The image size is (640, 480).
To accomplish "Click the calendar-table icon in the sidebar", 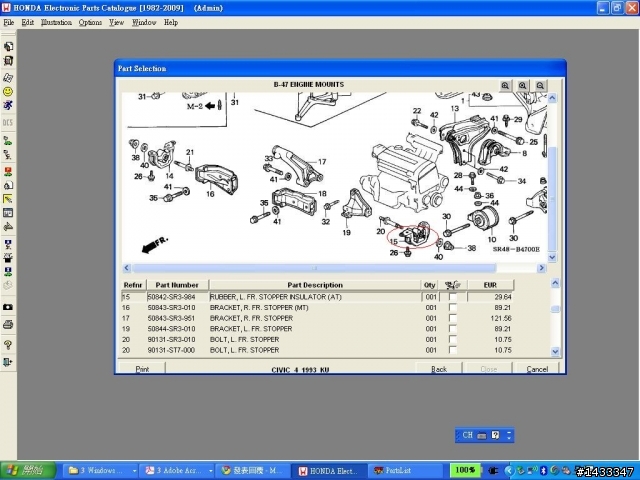I will pyautogui.click(x=8, y=213).
